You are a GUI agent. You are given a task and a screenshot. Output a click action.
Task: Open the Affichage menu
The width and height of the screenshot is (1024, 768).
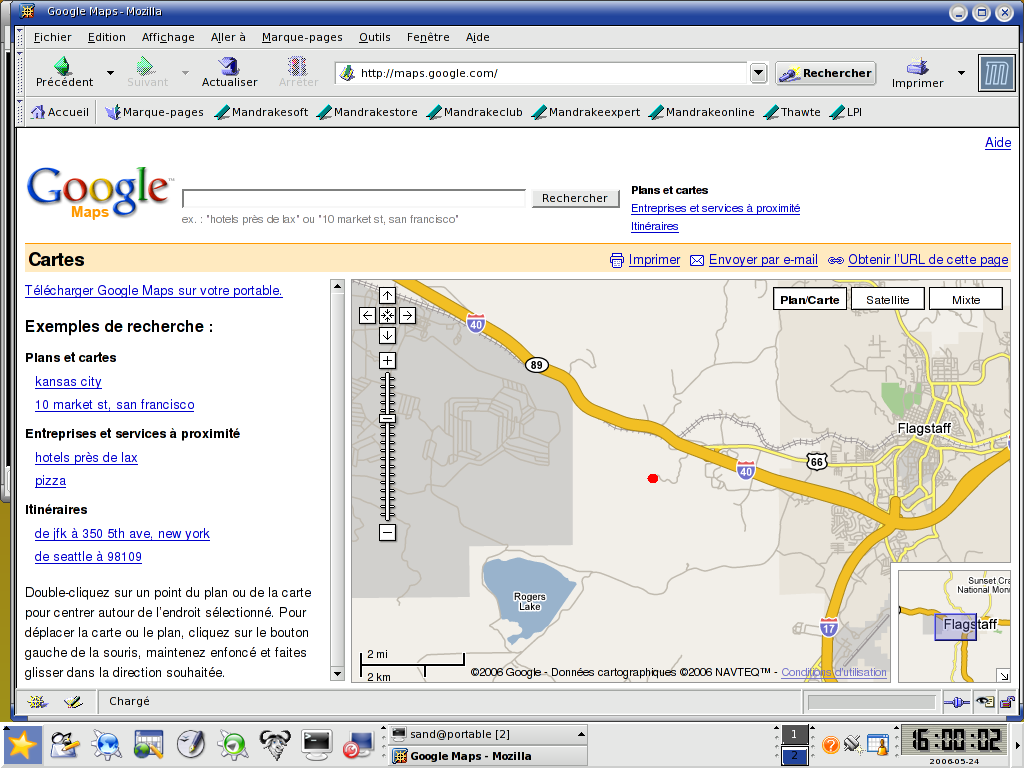click(x=168, y=37)
